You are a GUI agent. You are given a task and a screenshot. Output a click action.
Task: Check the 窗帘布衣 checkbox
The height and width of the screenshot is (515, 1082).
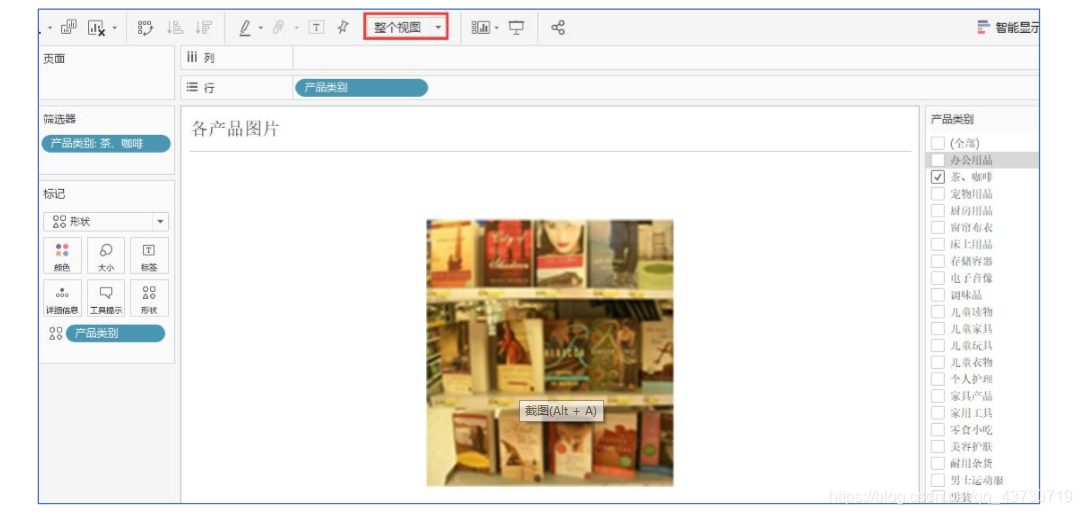pyautogui.click(x=938, y=227)
